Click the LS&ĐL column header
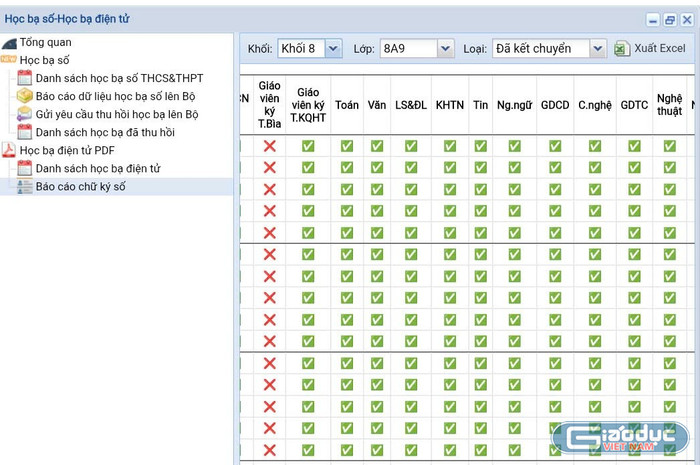Image resolution: width=700 pixels, height=465 pixels. [x=411, y=105]
